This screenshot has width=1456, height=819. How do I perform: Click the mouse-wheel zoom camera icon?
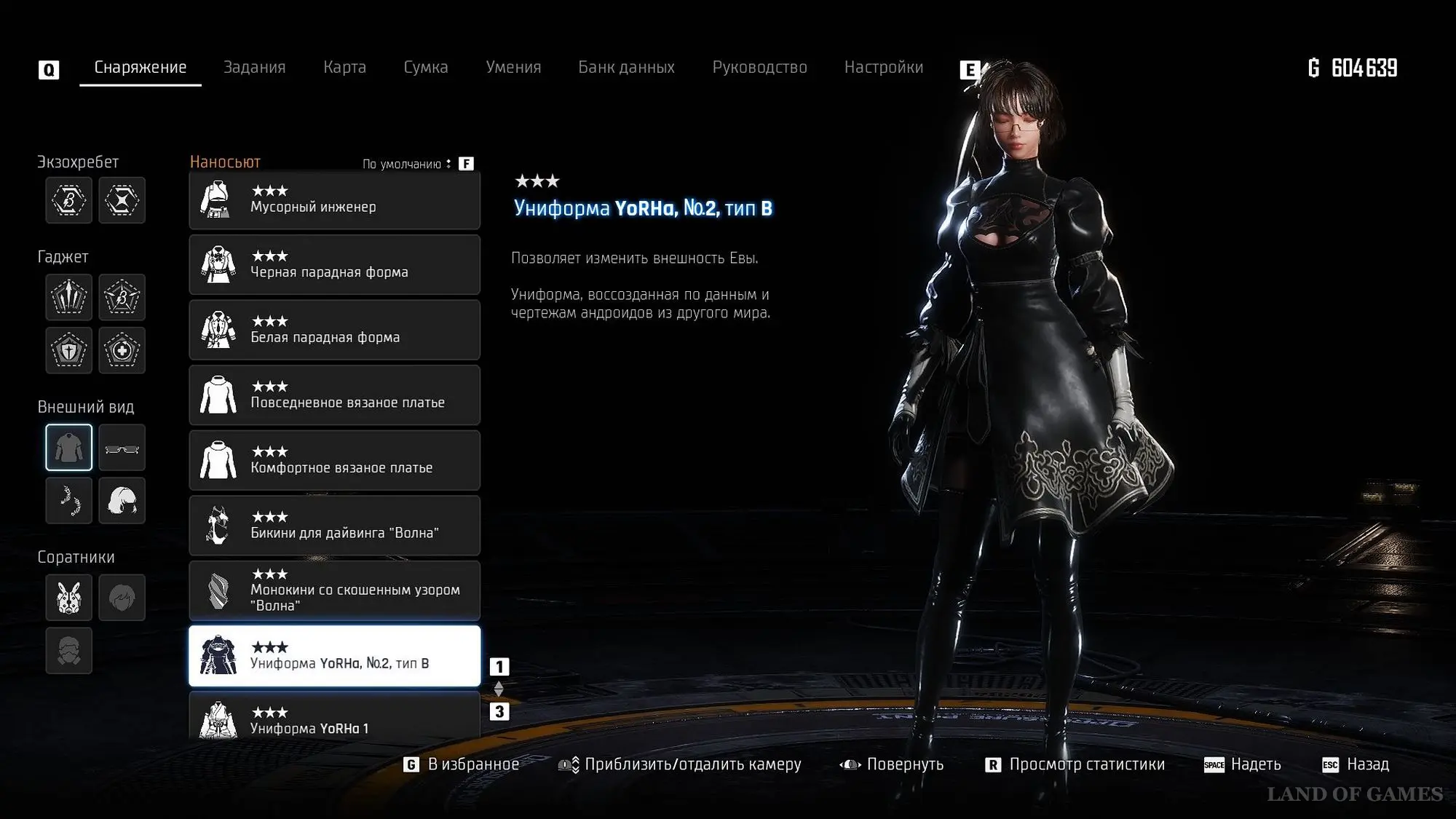tap(569, 764)
